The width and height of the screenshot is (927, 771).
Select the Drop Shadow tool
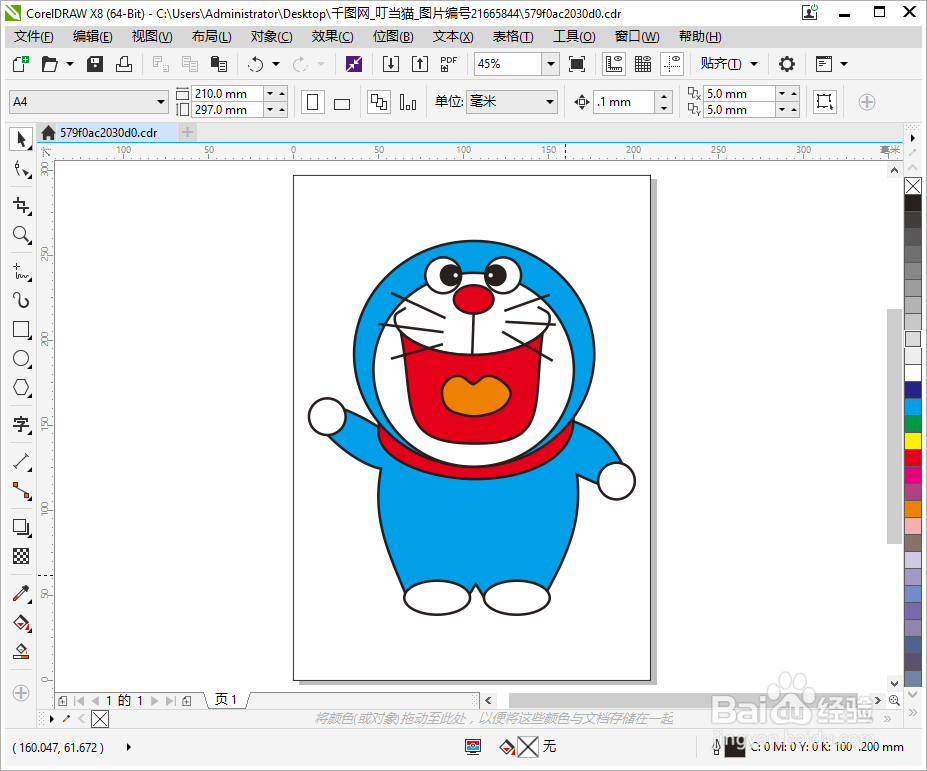(21, 527)
